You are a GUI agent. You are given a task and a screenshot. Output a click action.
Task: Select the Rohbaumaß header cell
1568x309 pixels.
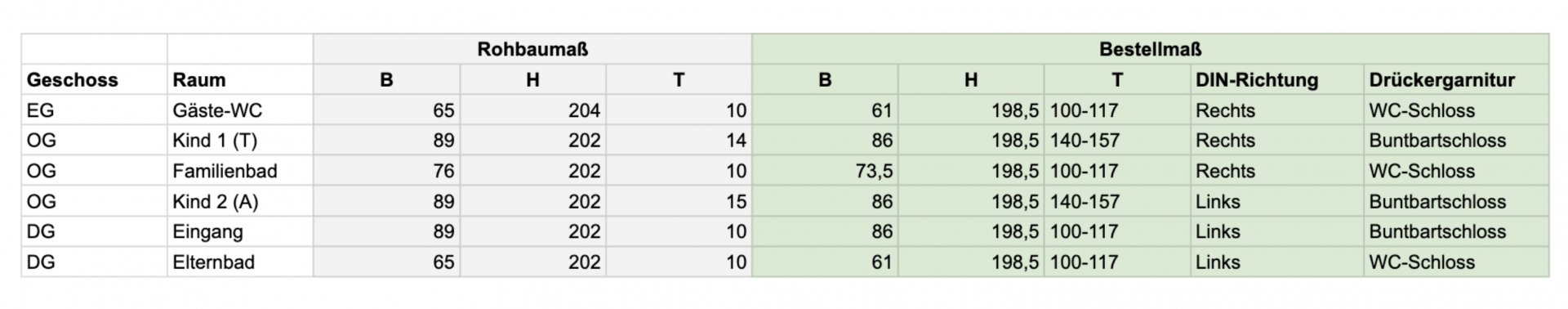[532, 49]
